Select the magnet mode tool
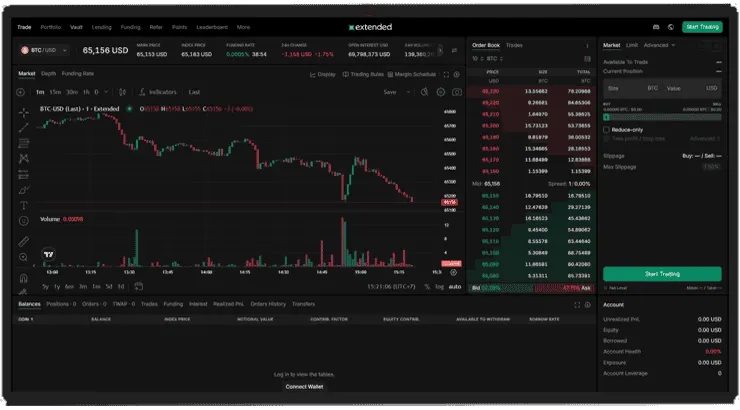This screenshot has height=410, width=740. click(x=24, y=278)
